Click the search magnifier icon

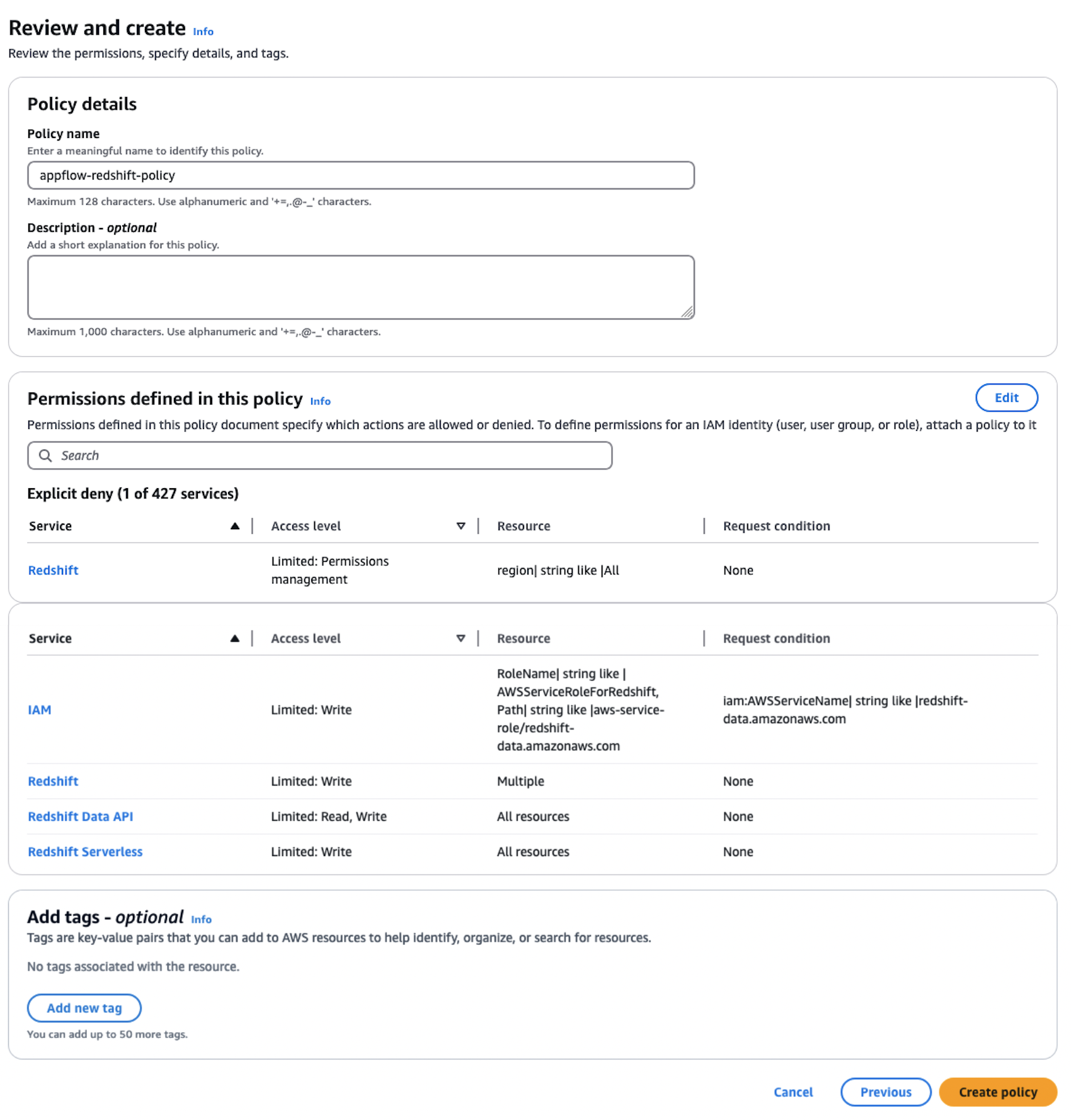click(45, 455)
